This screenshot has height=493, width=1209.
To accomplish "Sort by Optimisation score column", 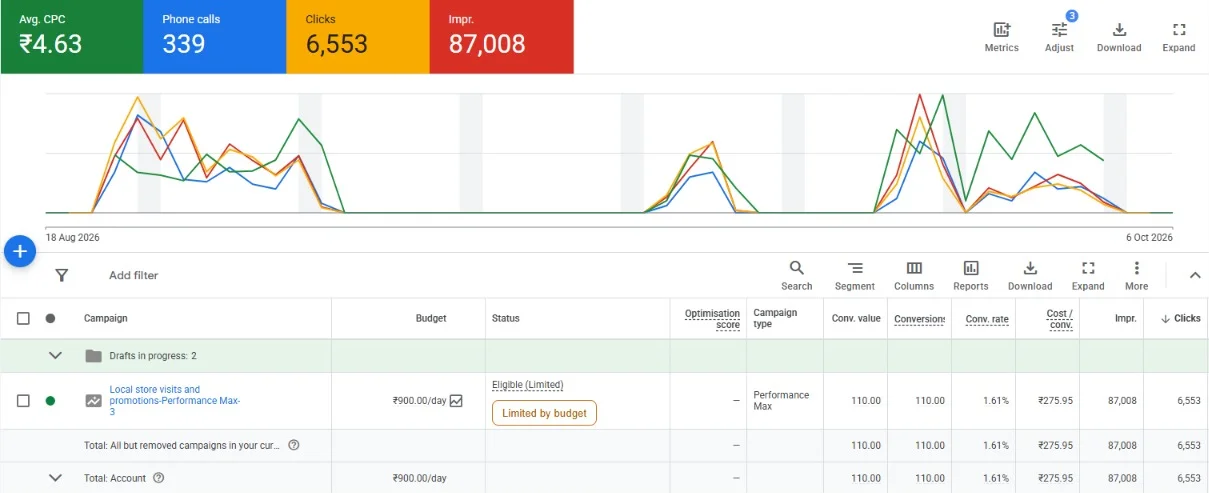I will tap(712, 318).
